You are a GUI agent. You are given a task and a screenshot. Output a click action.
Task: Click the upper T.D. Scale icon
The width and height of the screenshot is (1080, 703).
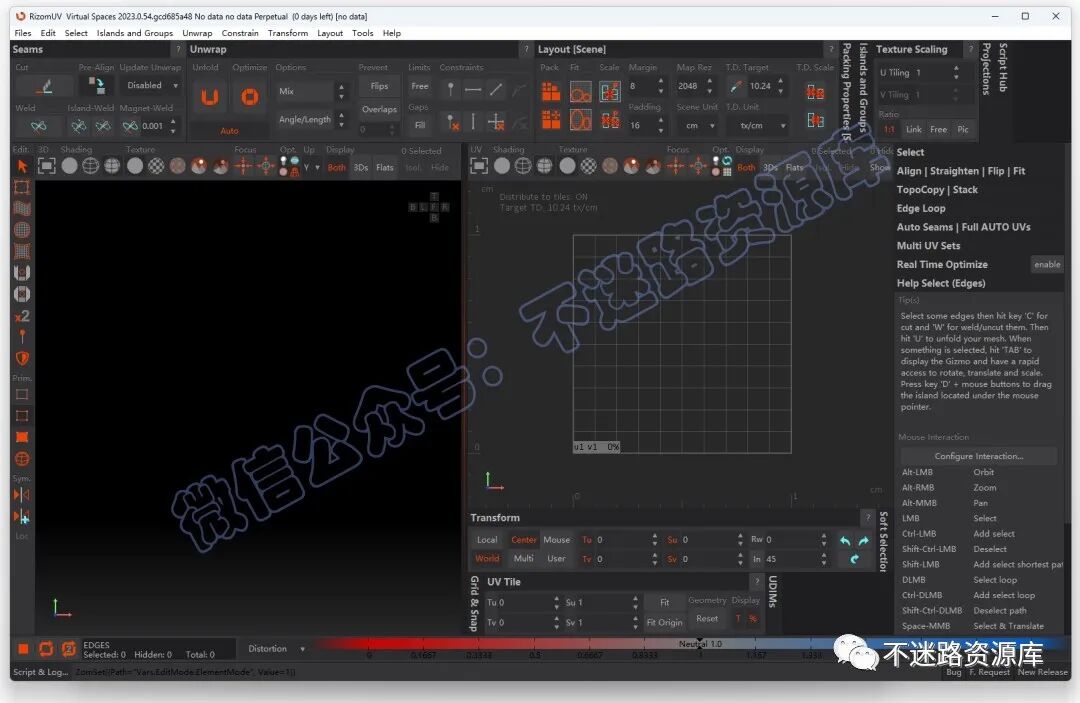coord(816,92)
